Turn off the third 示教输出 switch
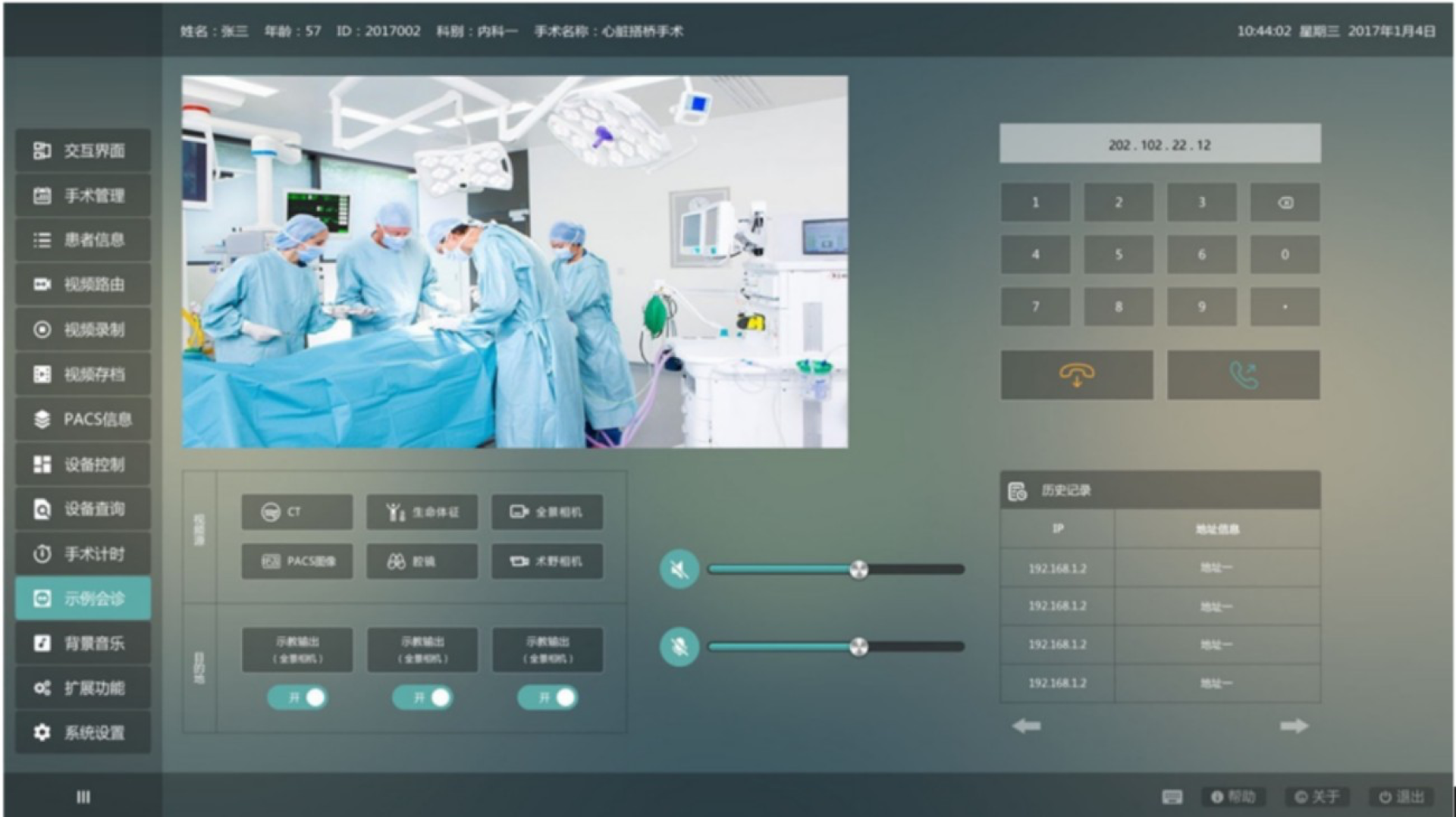The image size is (1456, 817). pos(548,697)
